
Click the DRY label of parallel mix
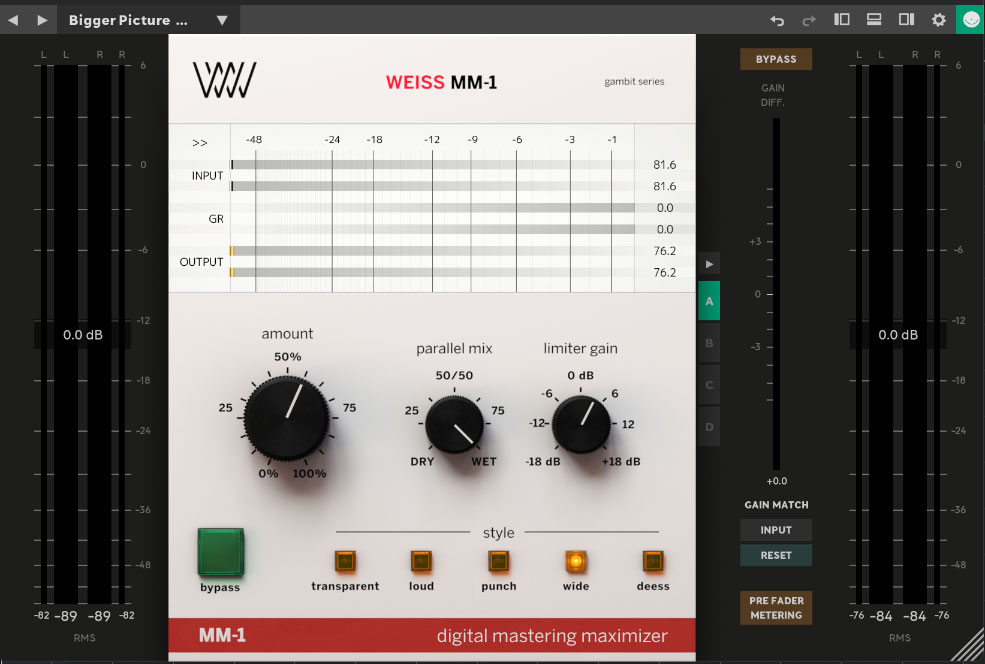click(x=422, y=462)
